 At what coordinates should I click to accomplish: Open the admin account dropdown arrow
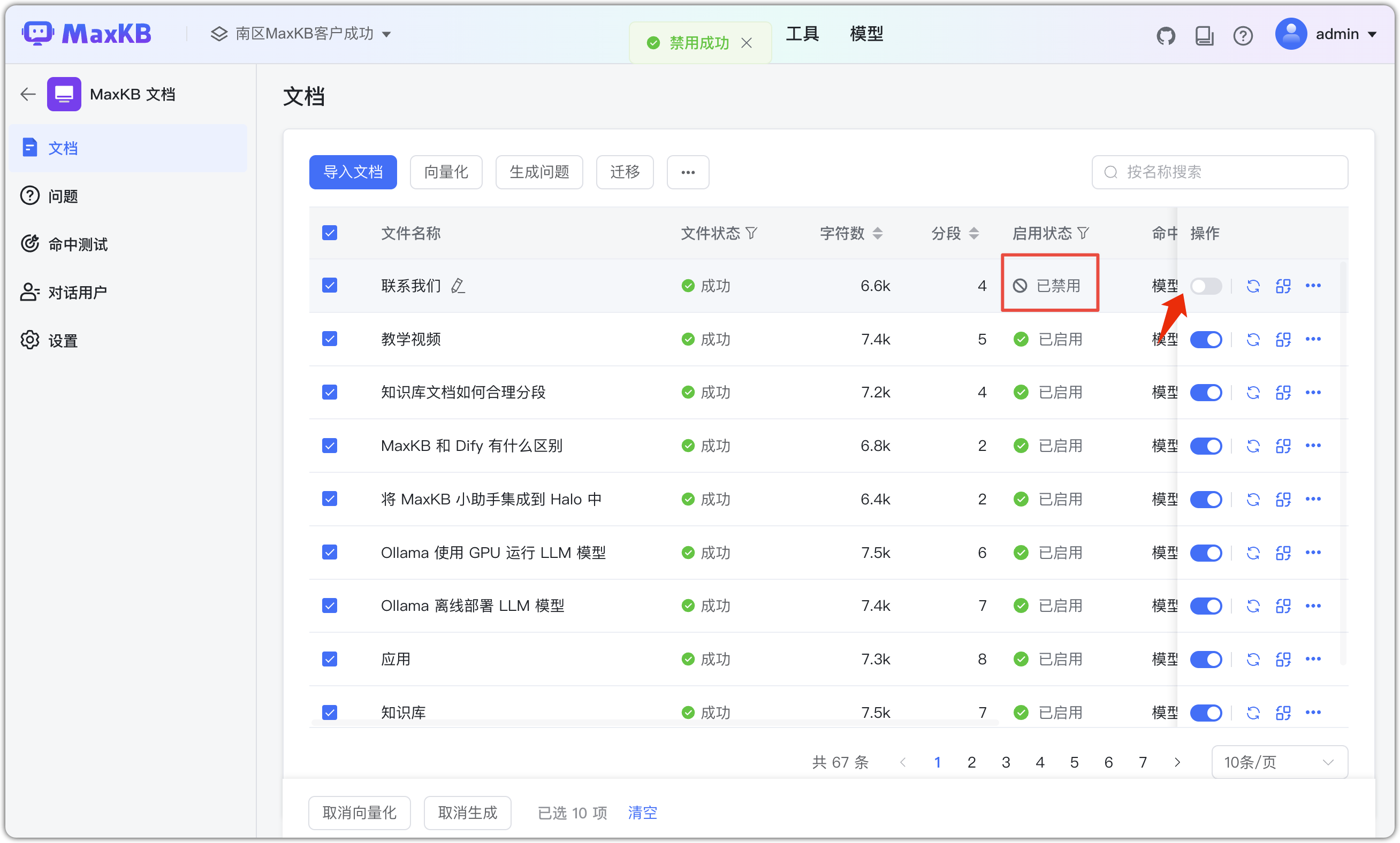click(1372, 35)
